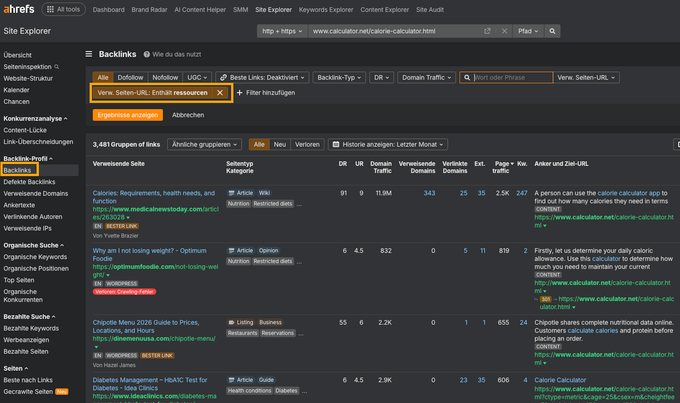Click the link icon in Beste Links filter
680x403 pixels.
[223, 78]
